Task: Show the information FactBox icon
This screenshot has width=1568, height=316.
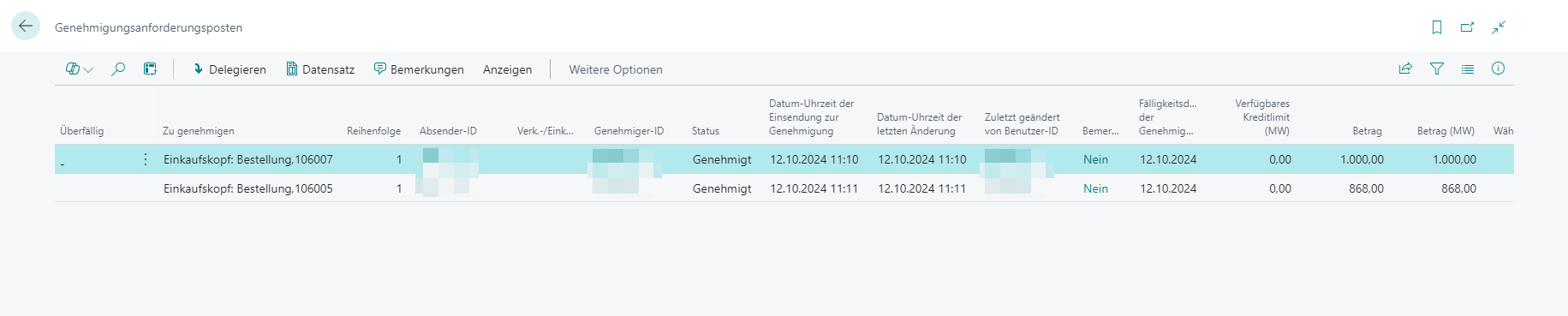Action: tap(1498, 69)
